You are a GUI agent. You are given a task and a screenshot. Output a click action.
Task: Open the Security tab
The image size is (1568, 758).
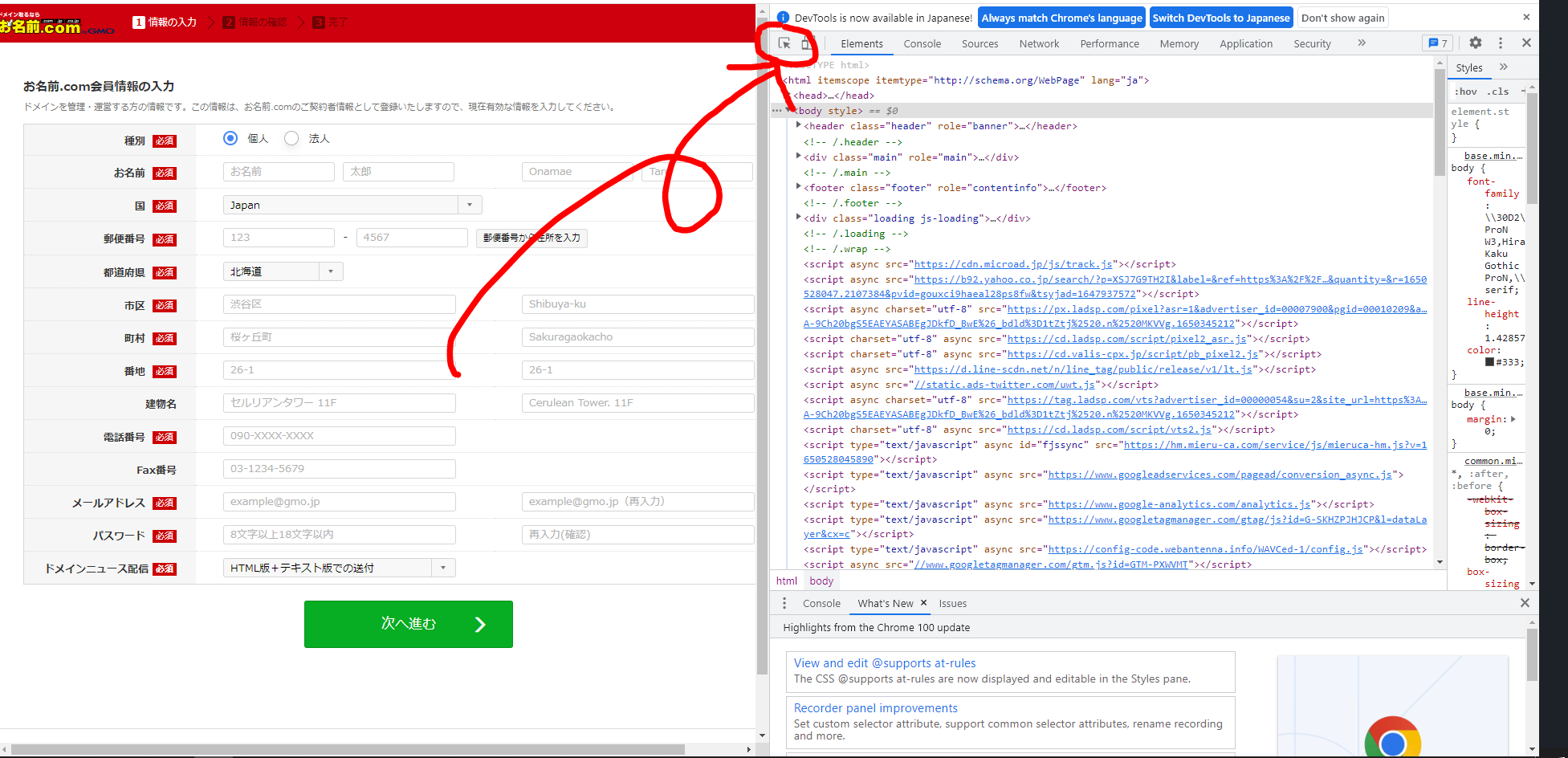click(1312, 43)
